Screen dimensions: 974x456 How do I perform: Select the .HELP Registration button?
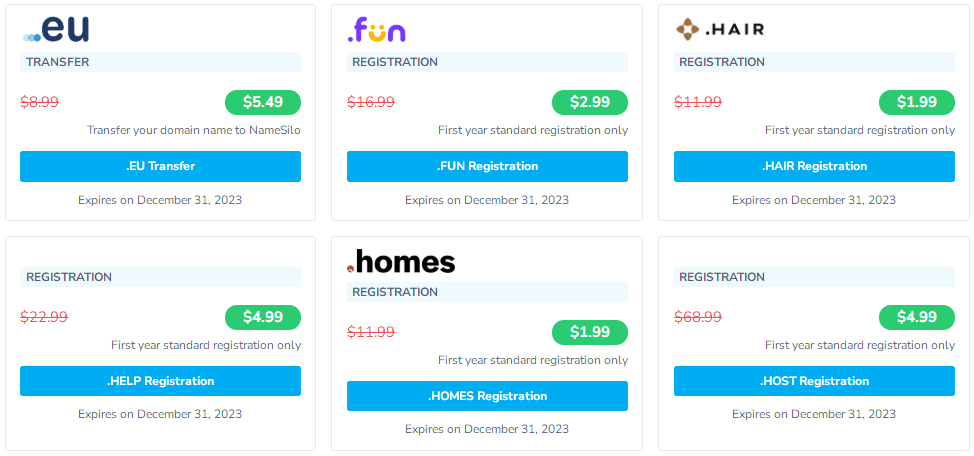coord(160,381)
